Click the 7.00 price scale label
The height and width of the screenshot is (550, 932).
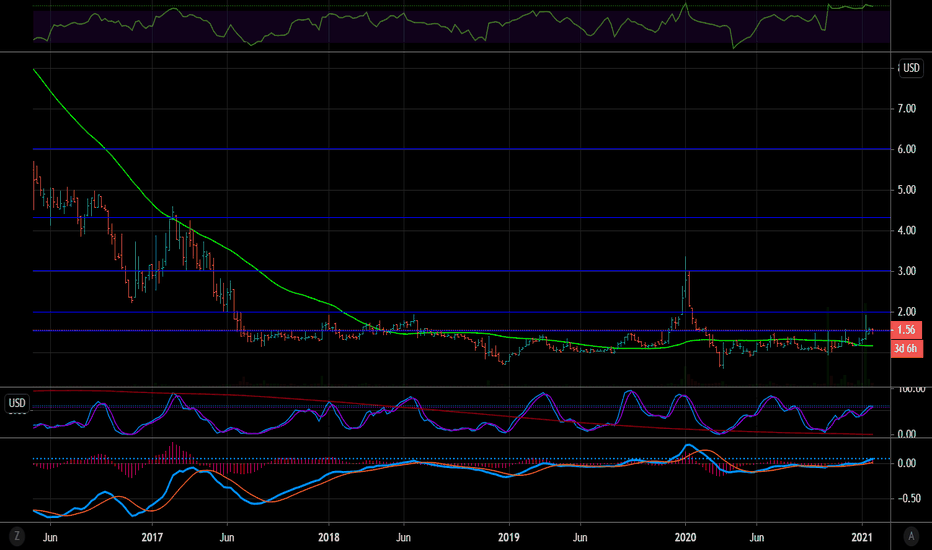tap(906, 108)
